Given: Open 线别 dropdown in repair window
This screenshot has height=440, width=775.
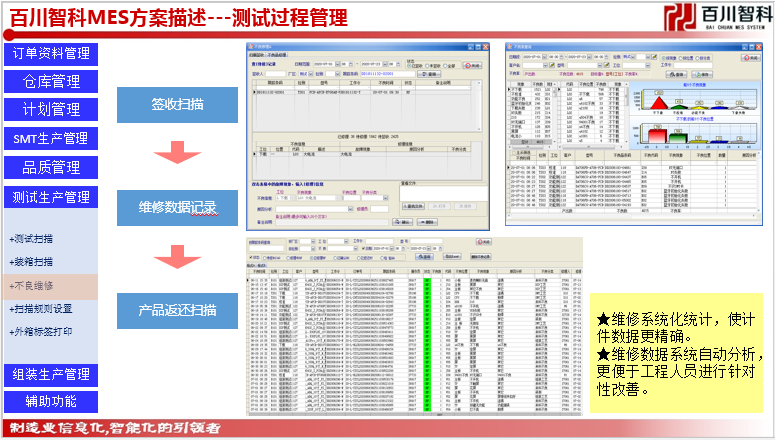Looking at the screenshot, I should coord(337,74).
